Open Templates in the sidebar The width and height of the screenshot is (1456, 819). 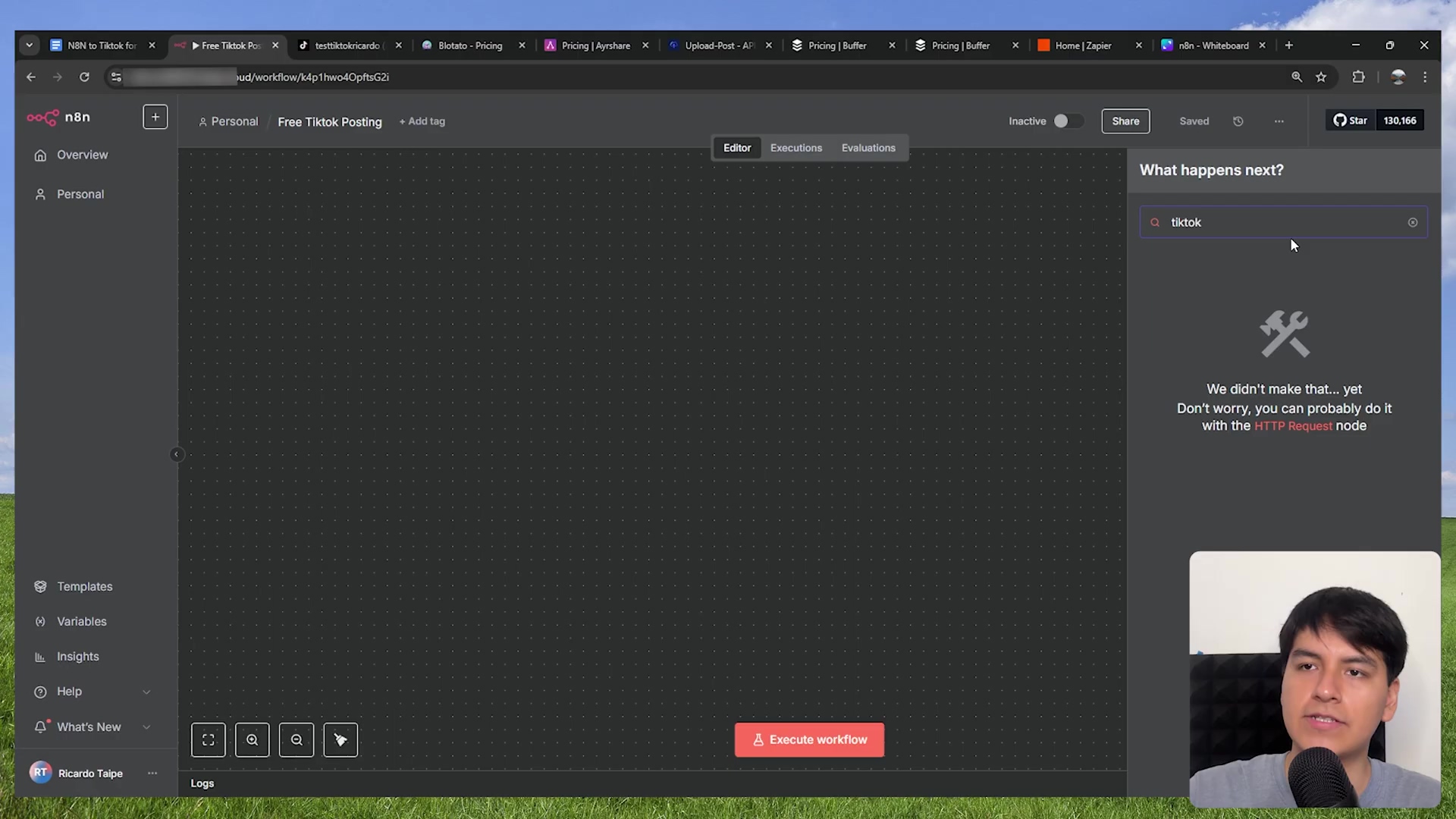84,586
